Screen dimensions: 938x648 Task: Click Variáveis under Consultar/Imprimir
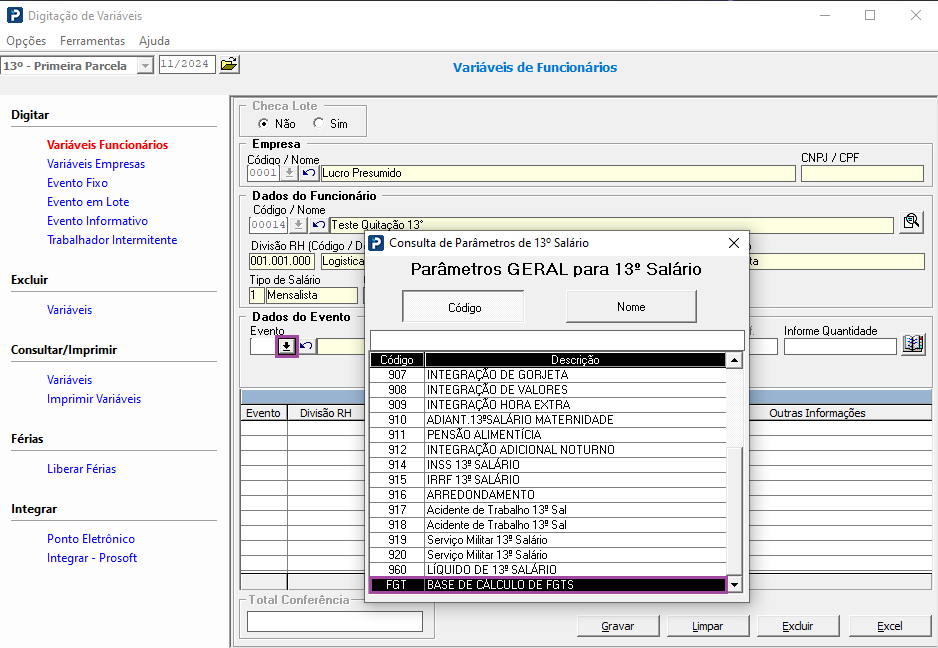click(x=69, y=380)
